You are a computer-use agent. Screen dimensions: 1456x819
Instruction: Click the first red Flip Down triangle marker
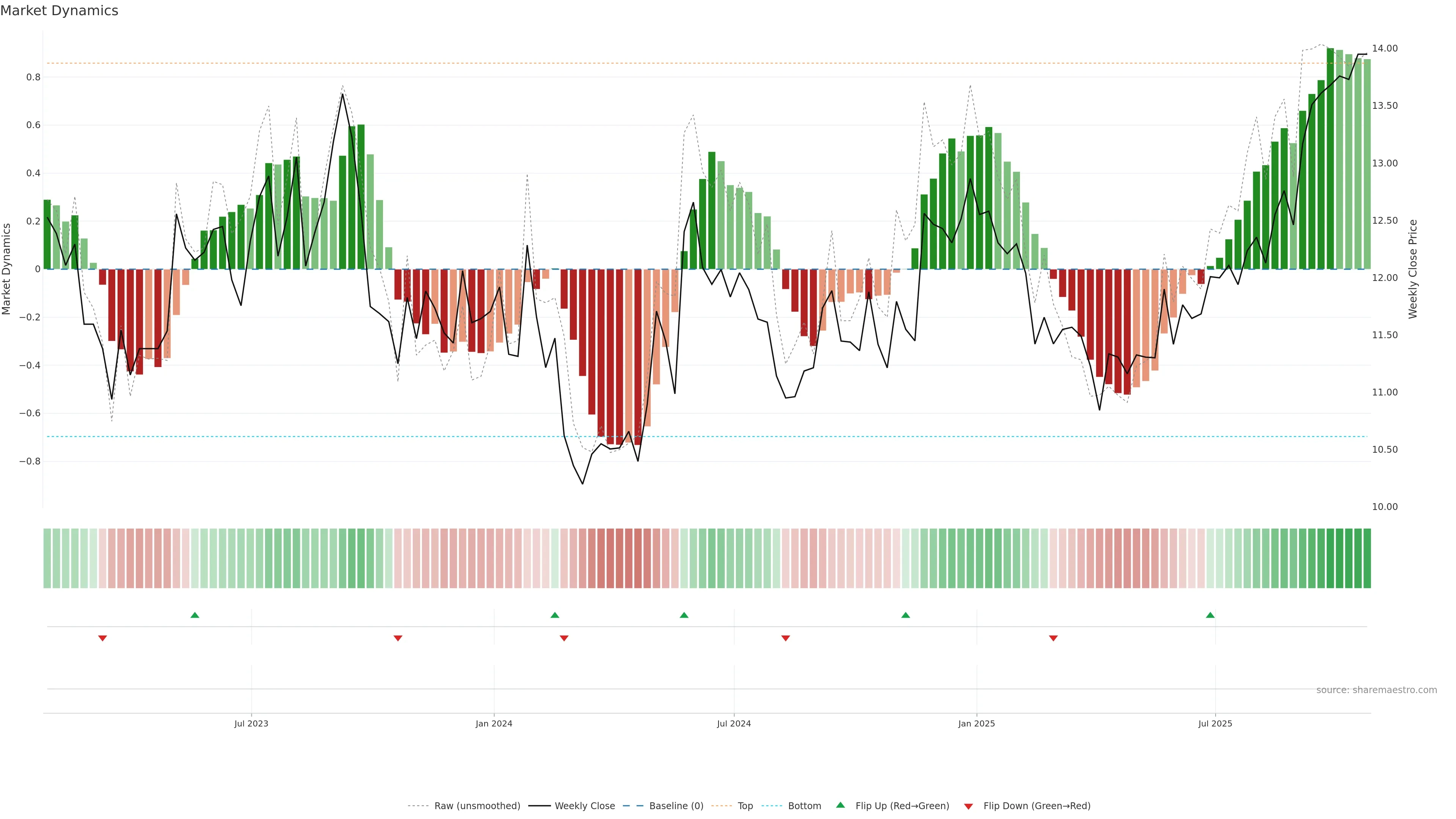point(102,638)
